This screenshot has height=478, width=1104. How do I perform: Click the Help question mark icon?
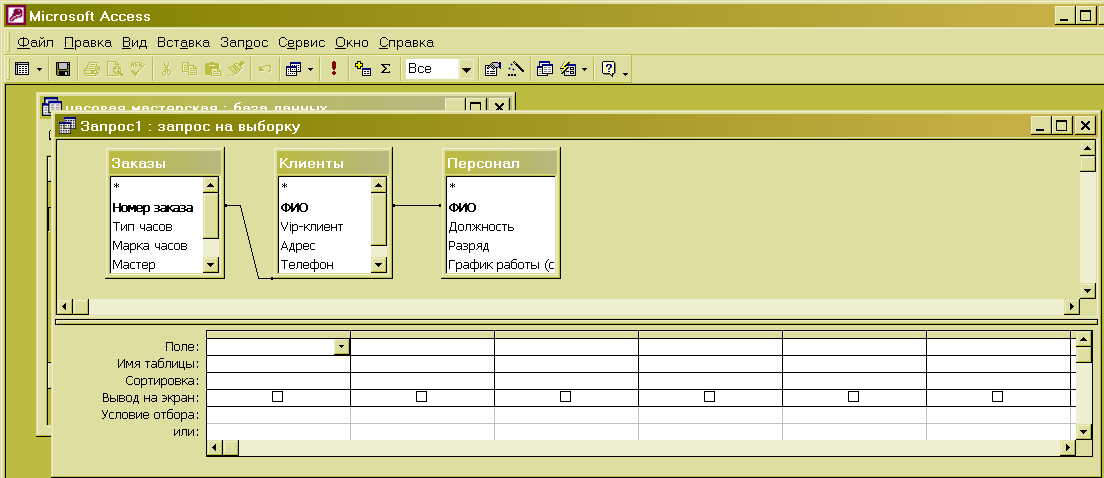tap(608, 69)
